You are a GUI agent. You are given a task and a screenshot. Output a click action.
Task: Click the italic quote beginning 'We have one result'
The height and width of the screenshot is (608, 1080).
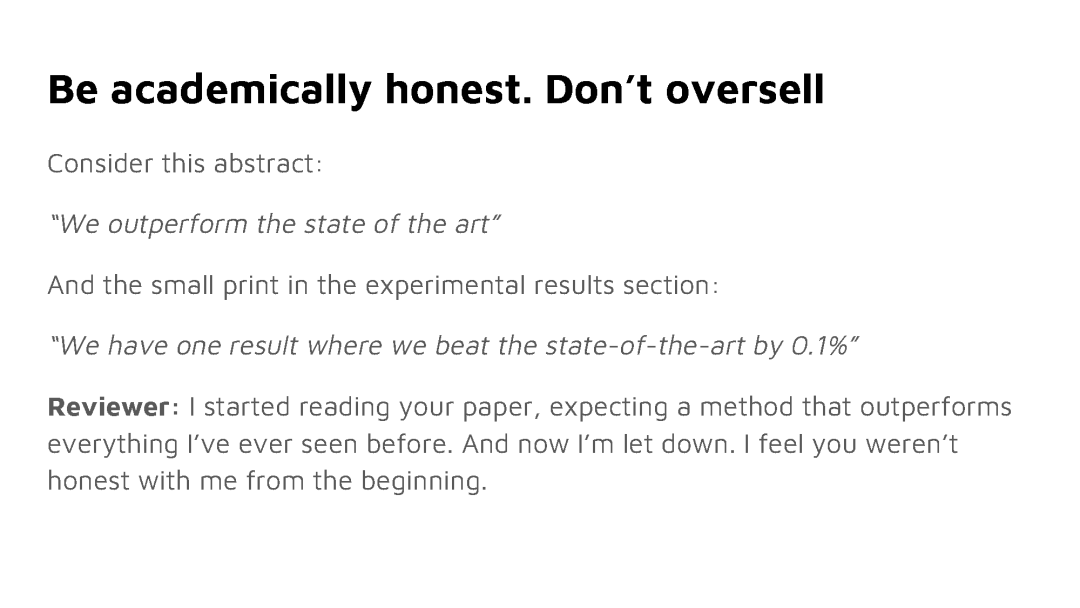click(454, 346)
